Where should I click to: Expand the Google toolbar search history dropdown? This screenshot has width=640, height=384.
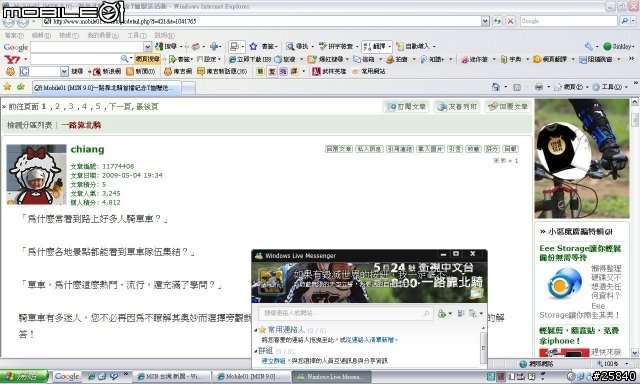click(x=148, y=47)
